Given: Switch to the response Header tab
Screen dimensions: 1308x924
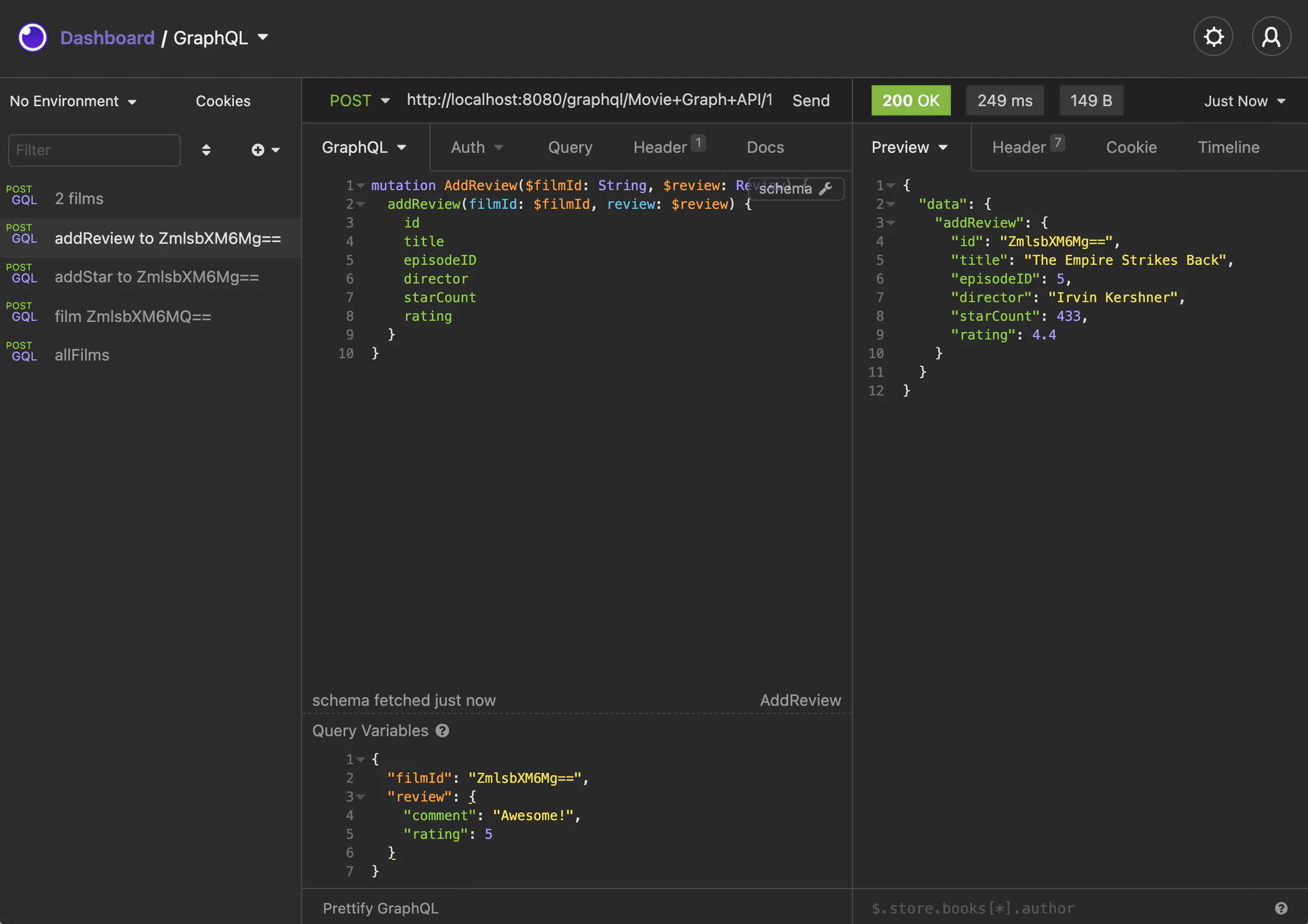Looking at the screenshot, I should 1028,147.
